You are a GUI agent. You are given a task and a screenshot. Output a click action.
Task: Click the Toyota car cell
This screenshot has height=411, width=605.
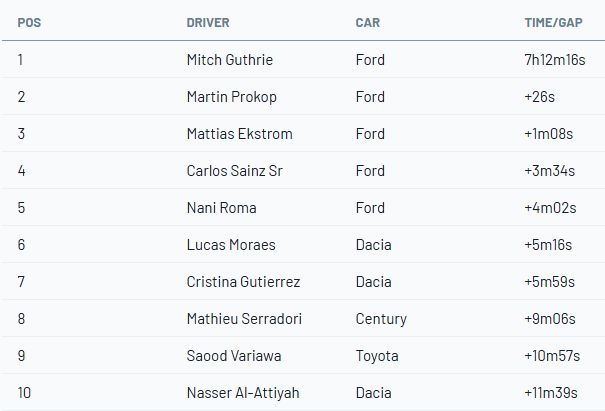coord(377,356)
